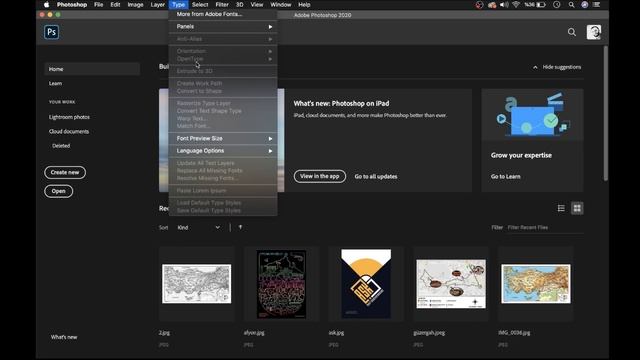Click the Grow your expertise illustration

coord(532,115)
